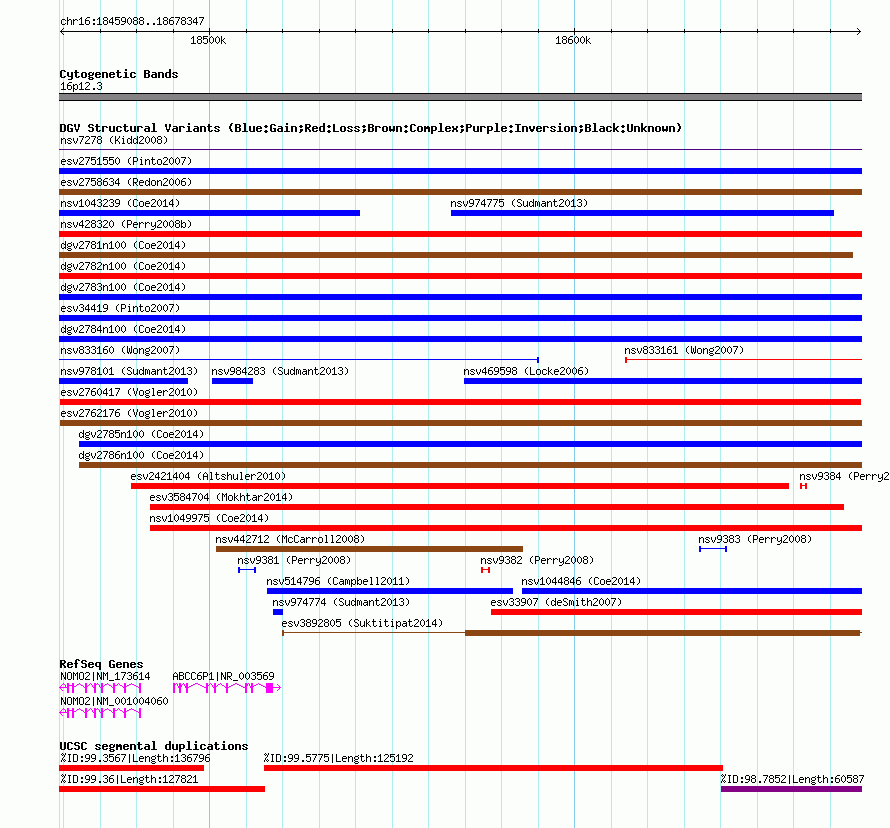
Task: Click the nsv833160 (Wong2007) label
Action: [x=120, y=350]
